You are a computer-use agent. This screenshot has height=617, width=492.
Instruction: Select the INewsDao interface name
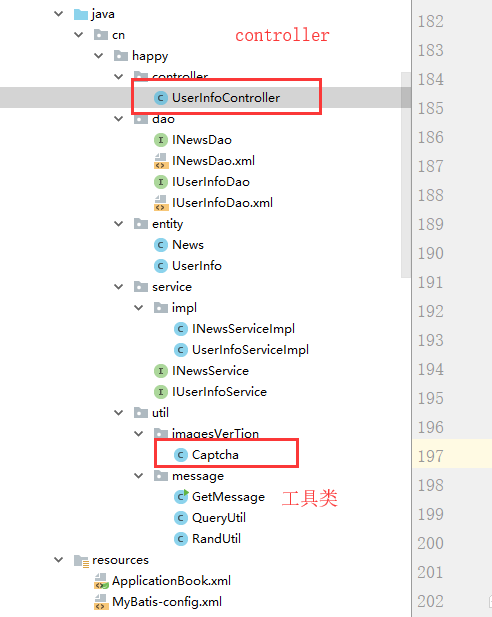point(202,140)
